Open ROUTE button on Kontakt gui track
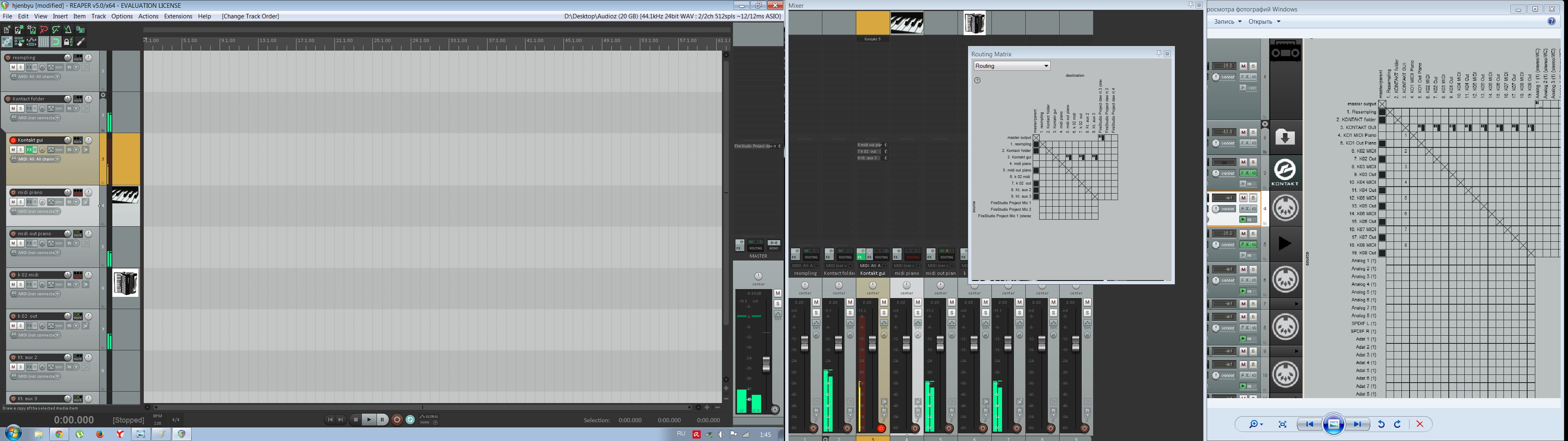Viewport: 1568px width, 441px height. coord(78,140)
